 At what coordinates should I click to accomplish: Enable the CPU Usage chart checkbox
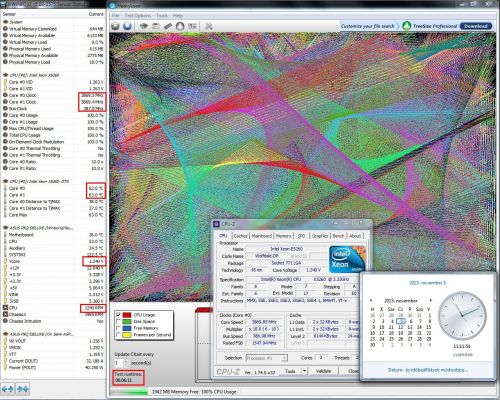[x=118, y=315]
